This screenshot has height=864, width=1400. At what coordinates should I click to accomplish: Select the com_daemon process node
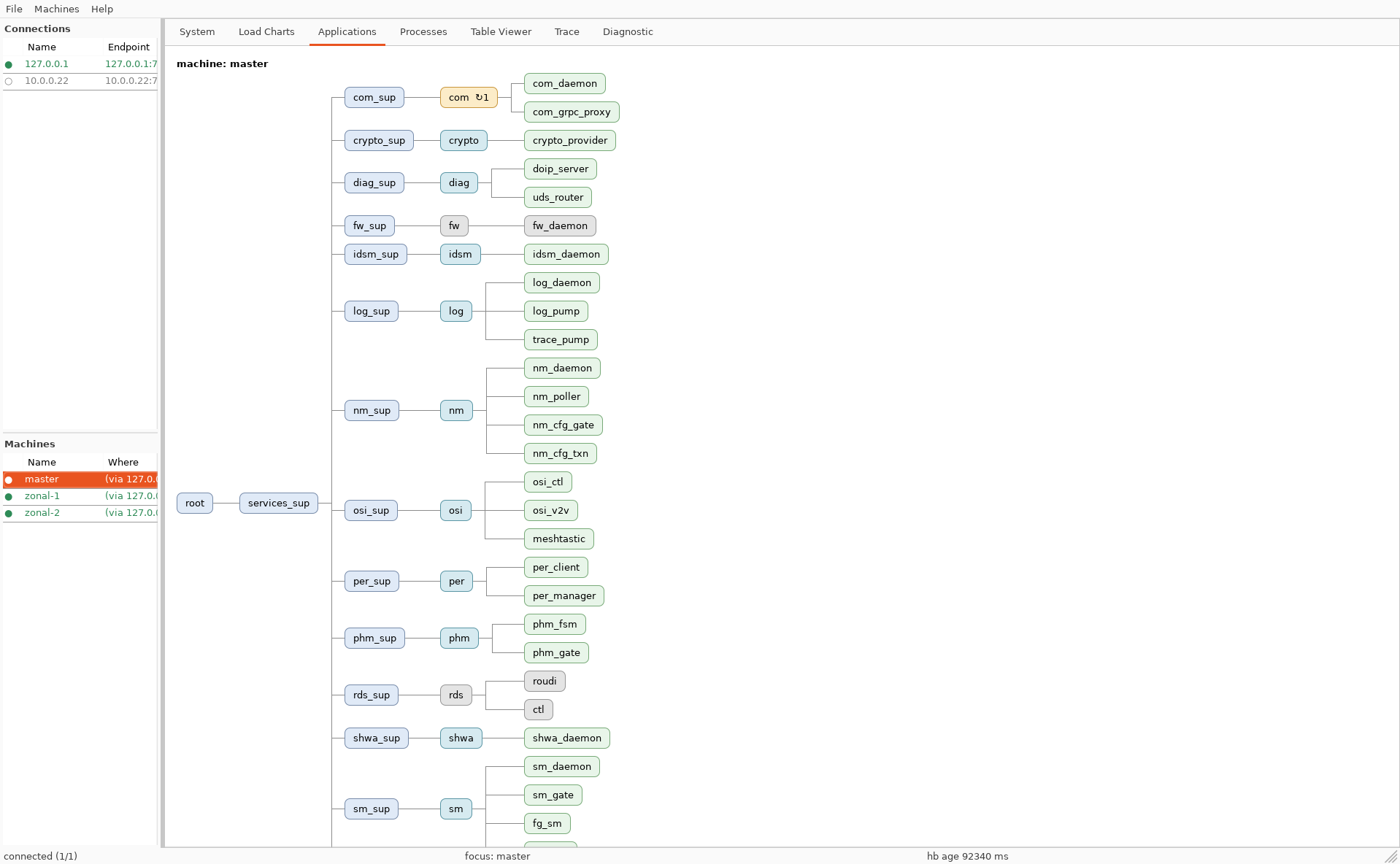click(565, 84)
